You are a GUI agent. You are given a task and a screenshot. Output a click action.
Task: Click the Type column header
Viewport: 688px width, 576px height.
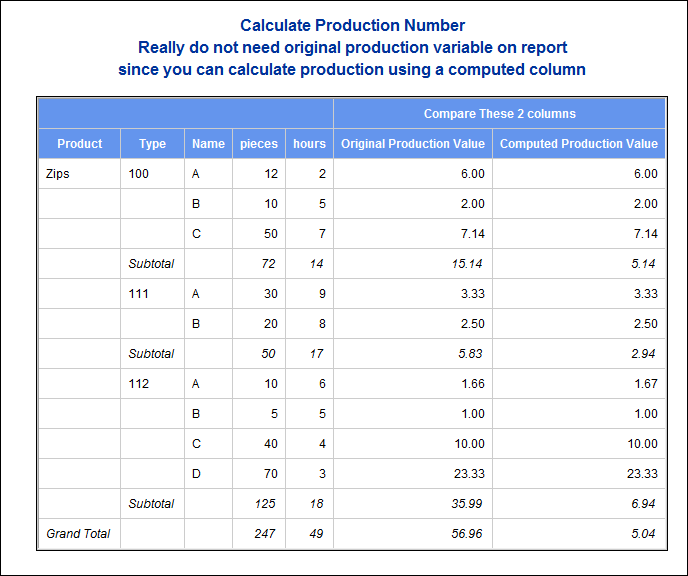tap(152, 143)
